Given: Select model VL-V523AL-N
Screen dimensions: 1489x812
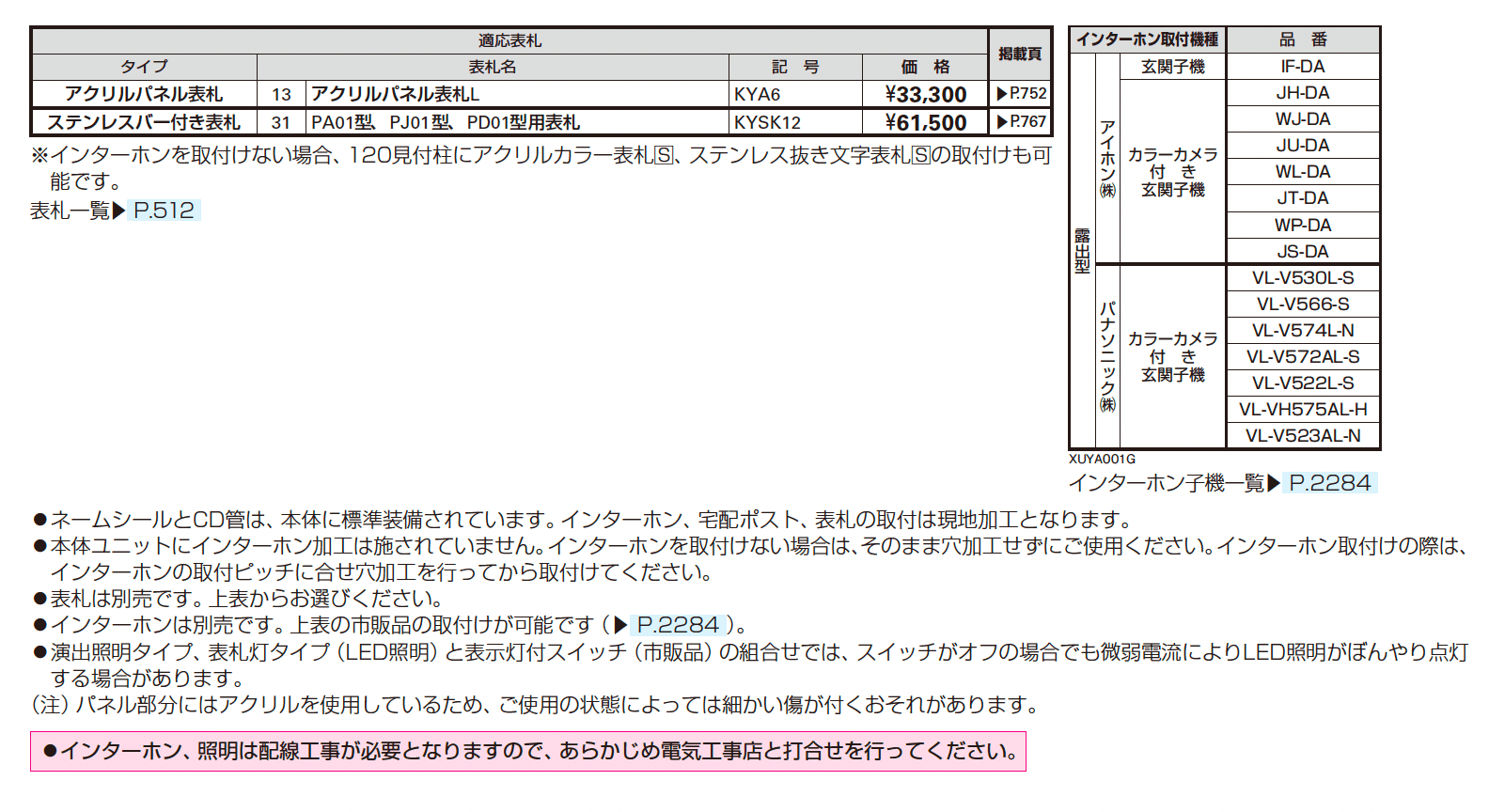Looking at the screenshot, I should tap(1303, 435).
